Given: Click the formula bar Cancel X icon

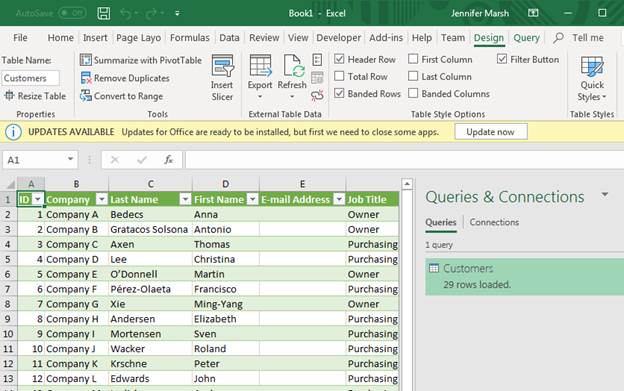Looking at the screenshot, I should [115, 160].
